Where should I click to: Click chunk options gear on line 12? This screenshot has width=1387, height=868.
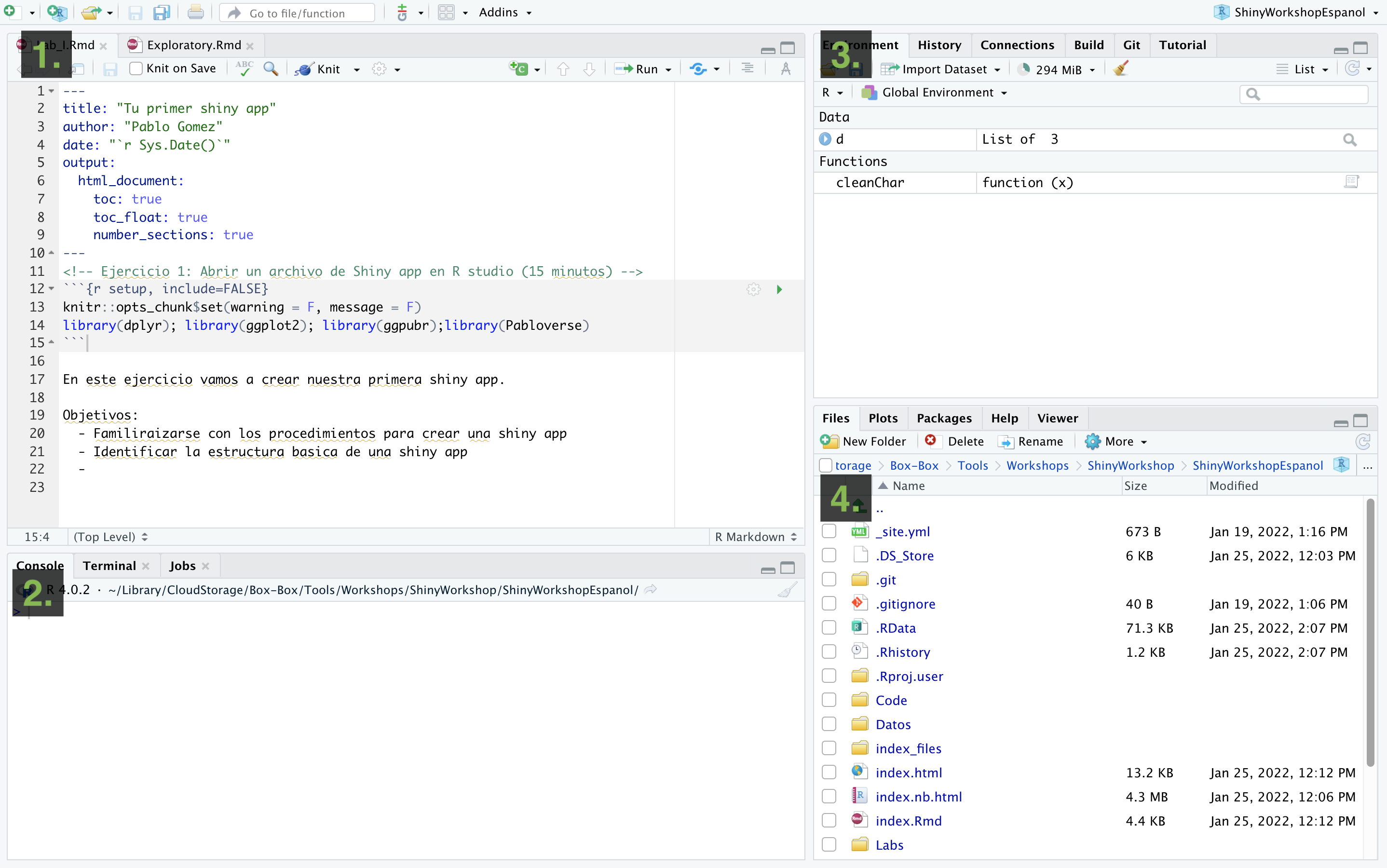point(754,289)
